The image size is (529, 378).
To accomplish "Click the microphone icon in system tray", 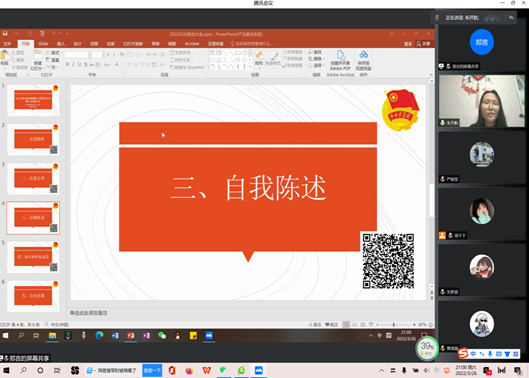I will pos(404,370).
